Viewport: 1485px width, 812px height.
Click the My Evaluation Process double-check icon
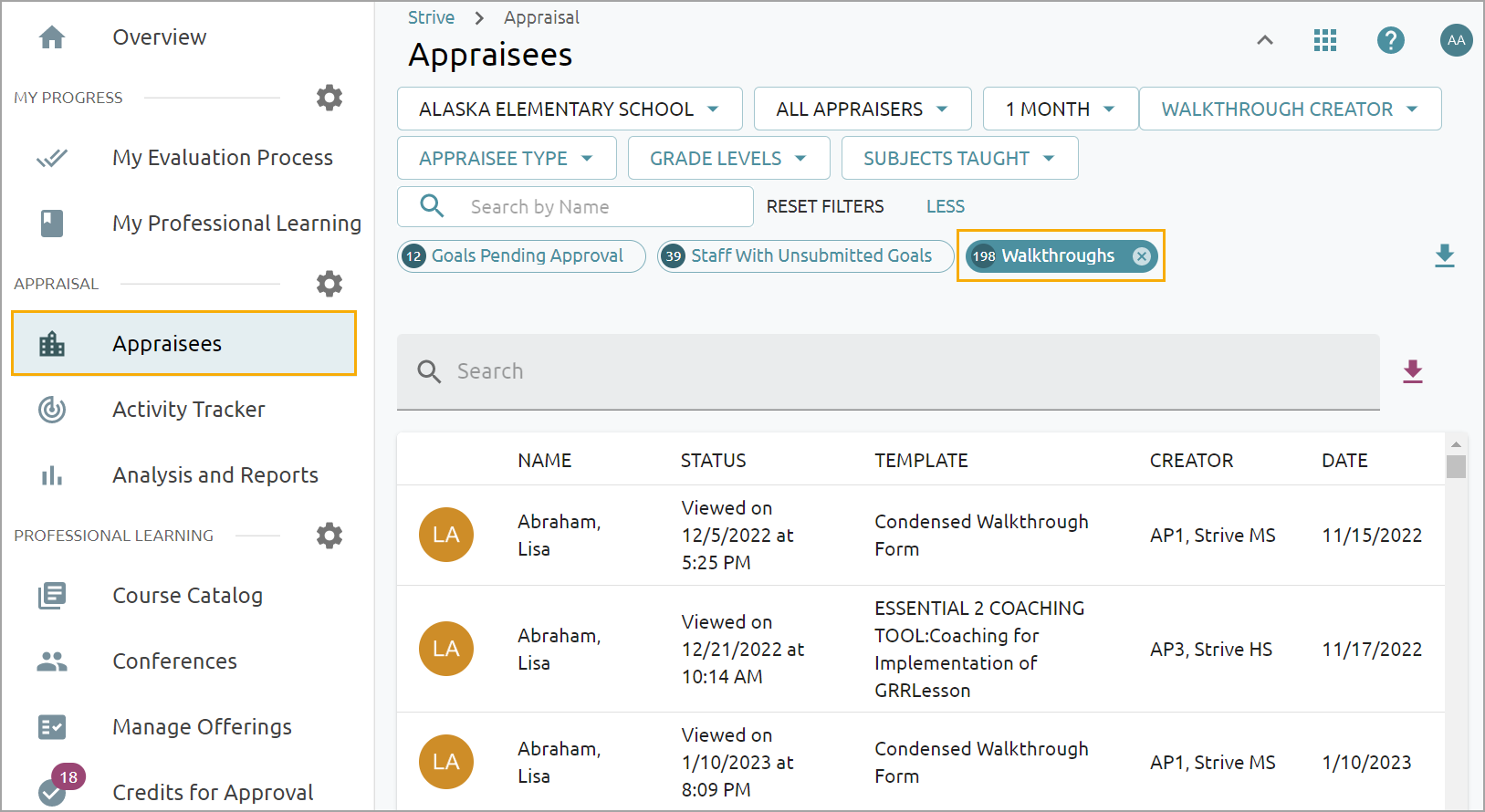52,158
